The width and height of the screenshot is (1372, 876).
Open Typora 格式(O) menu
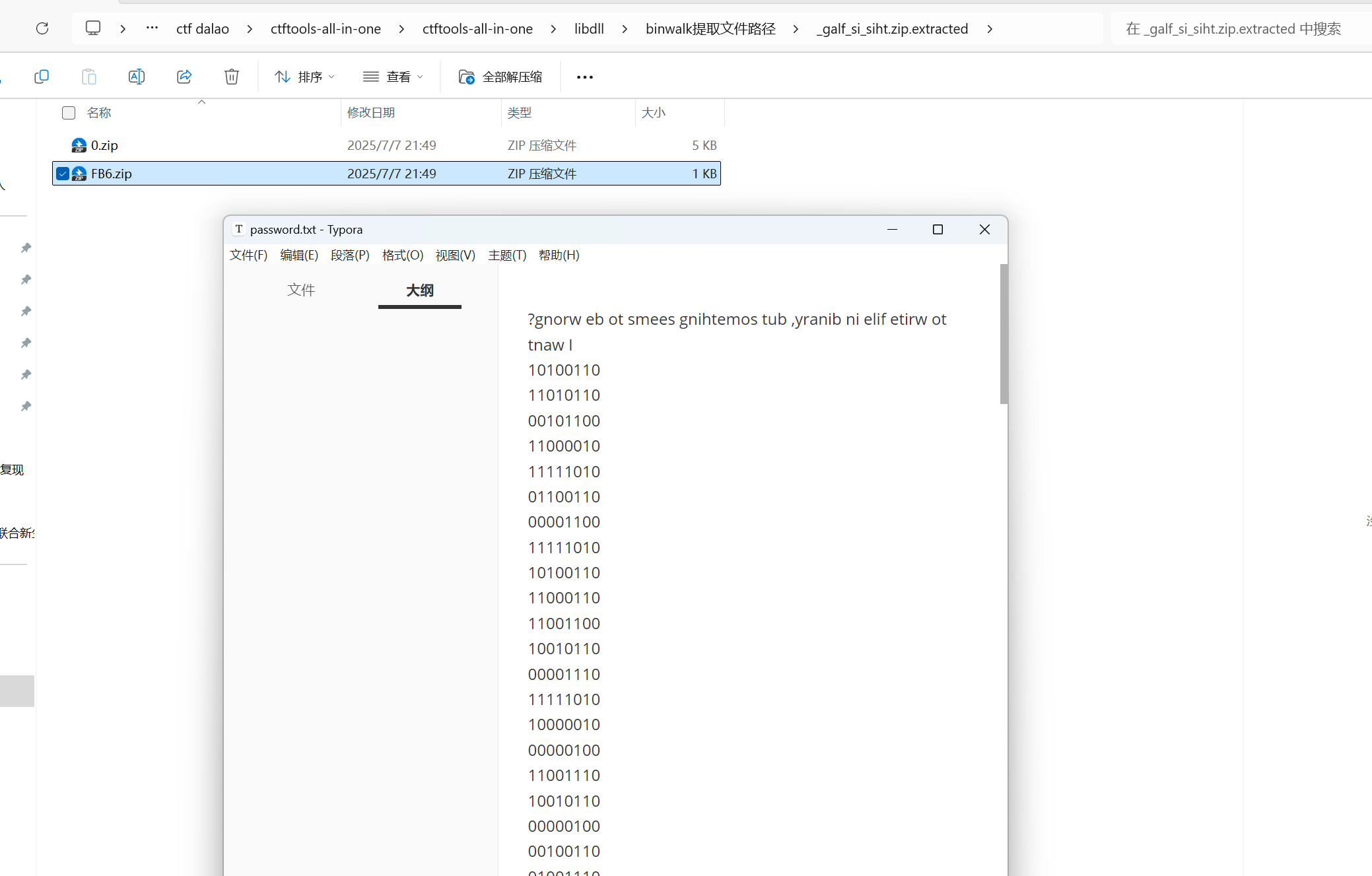pyautogui.click(x=403, y=255)
